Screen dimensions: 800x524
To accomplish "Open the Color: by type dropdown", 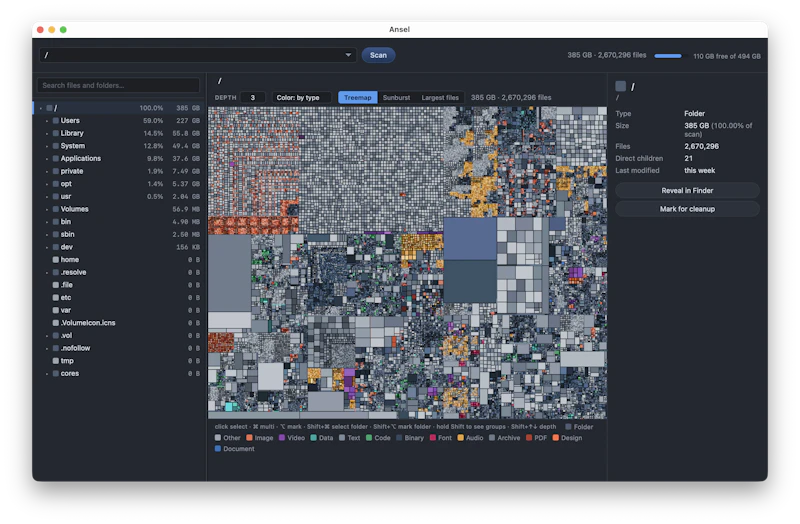I will 301,97.
